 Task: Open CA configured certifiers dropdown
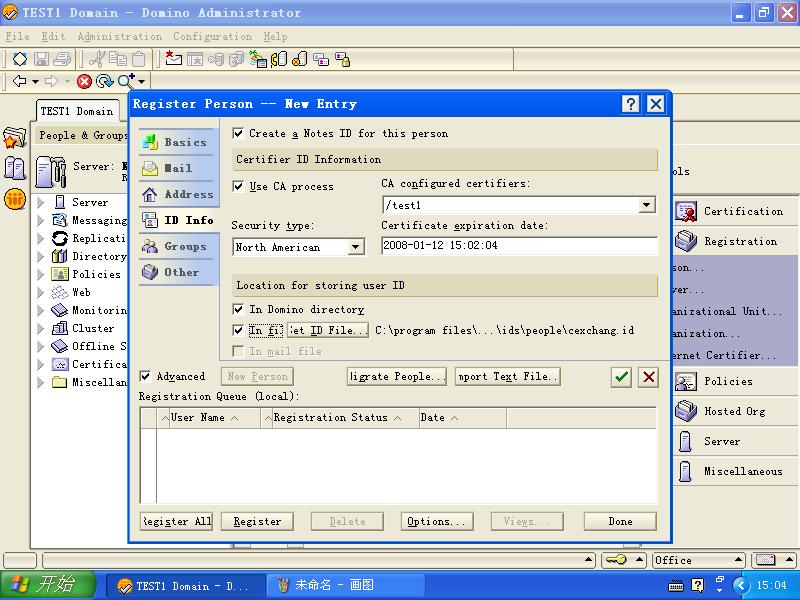coord(646,205)
